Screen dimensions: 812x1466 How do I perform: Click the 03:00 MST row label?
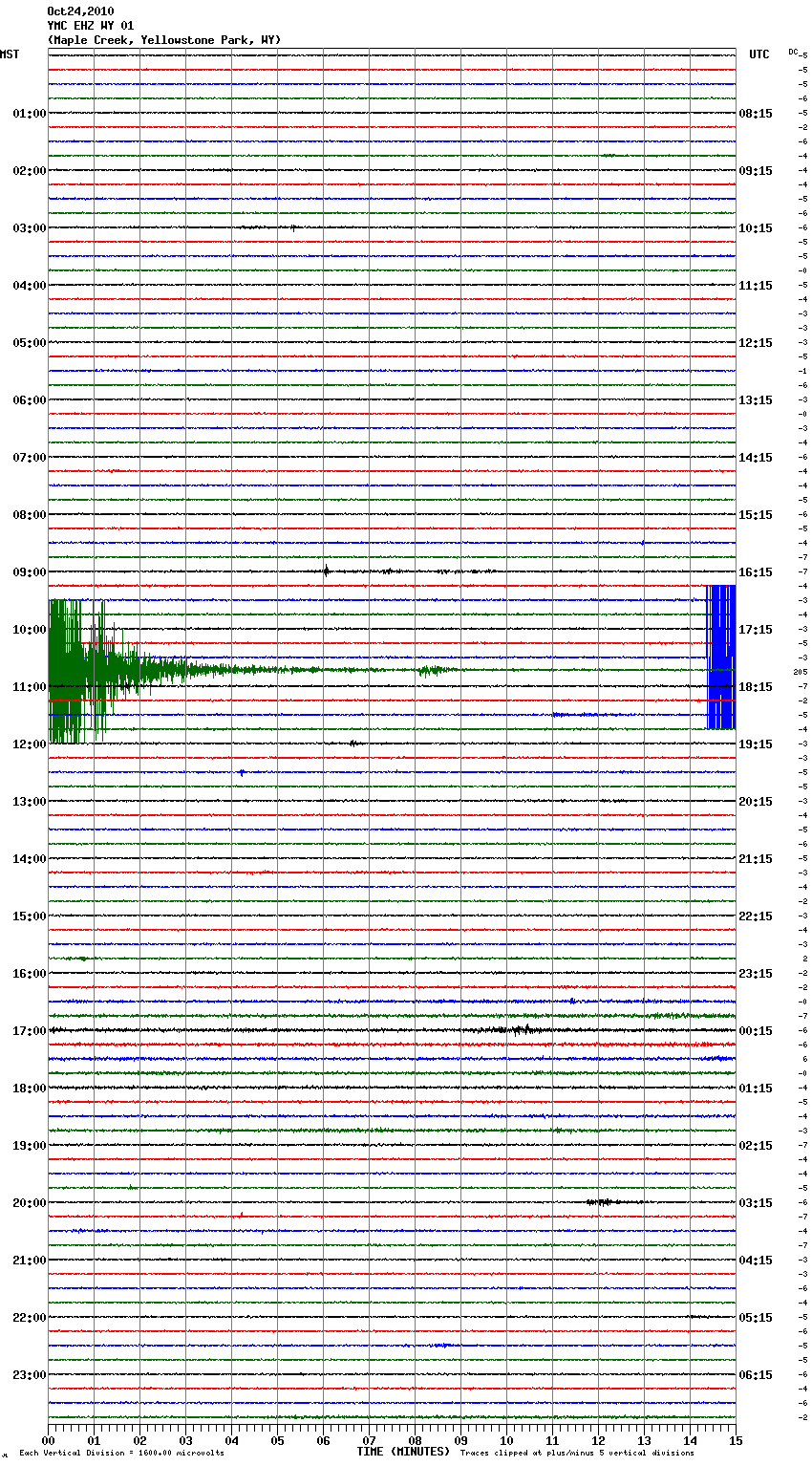coord(29,228)
